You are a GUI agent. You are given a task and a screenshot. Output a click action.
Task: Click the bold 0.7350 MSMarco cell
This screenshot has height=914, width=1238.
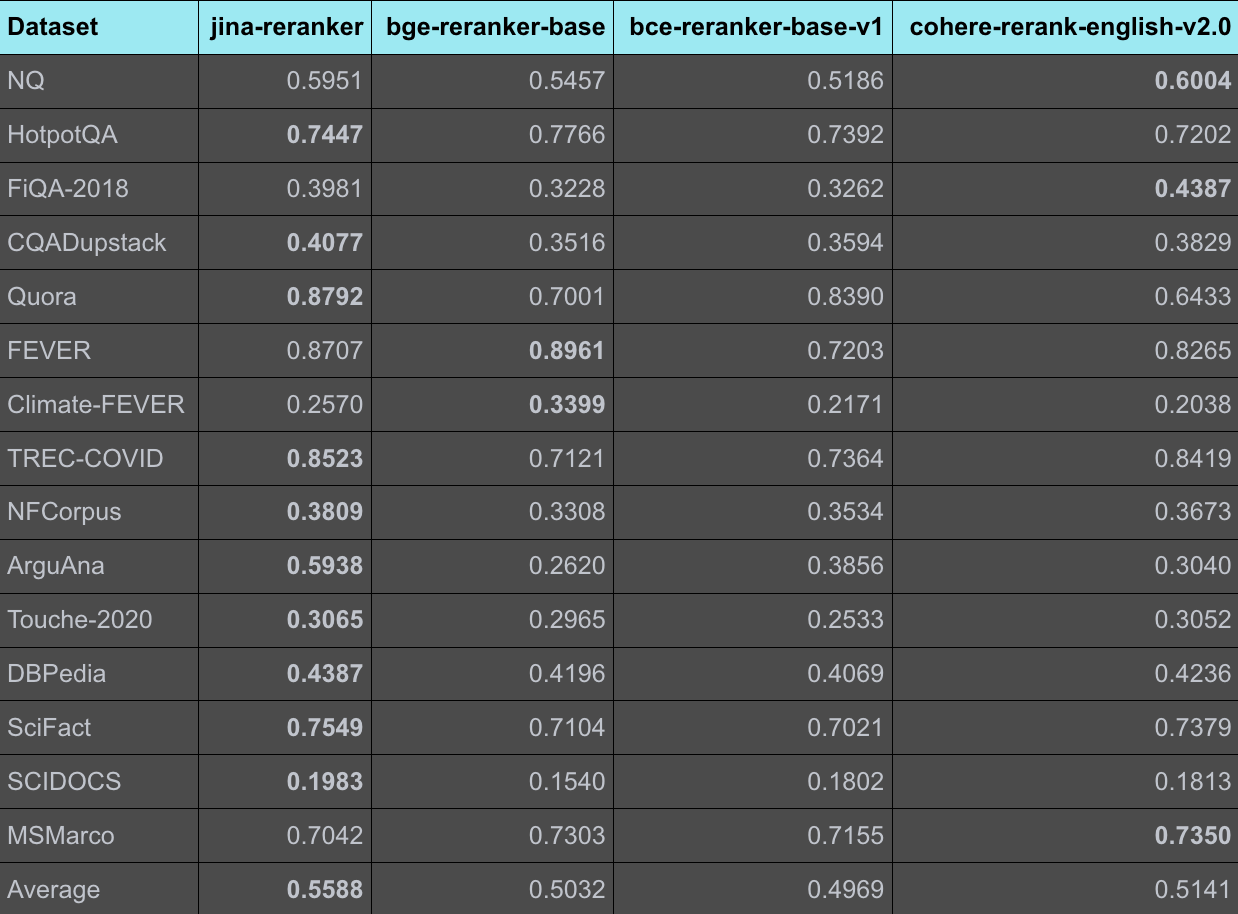coord(1193,836)
